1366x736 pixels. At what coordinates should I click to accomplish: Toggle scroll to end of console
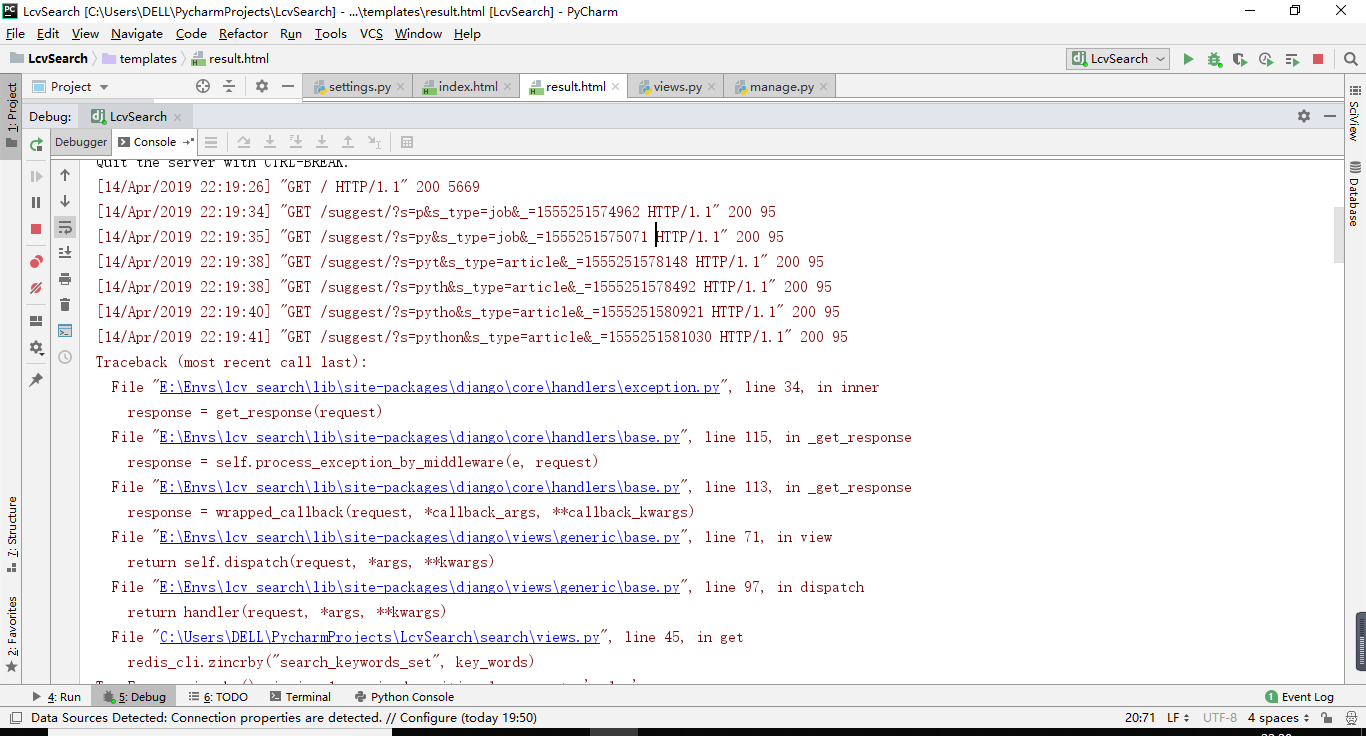pyautogui.click(x=65, y=253)
